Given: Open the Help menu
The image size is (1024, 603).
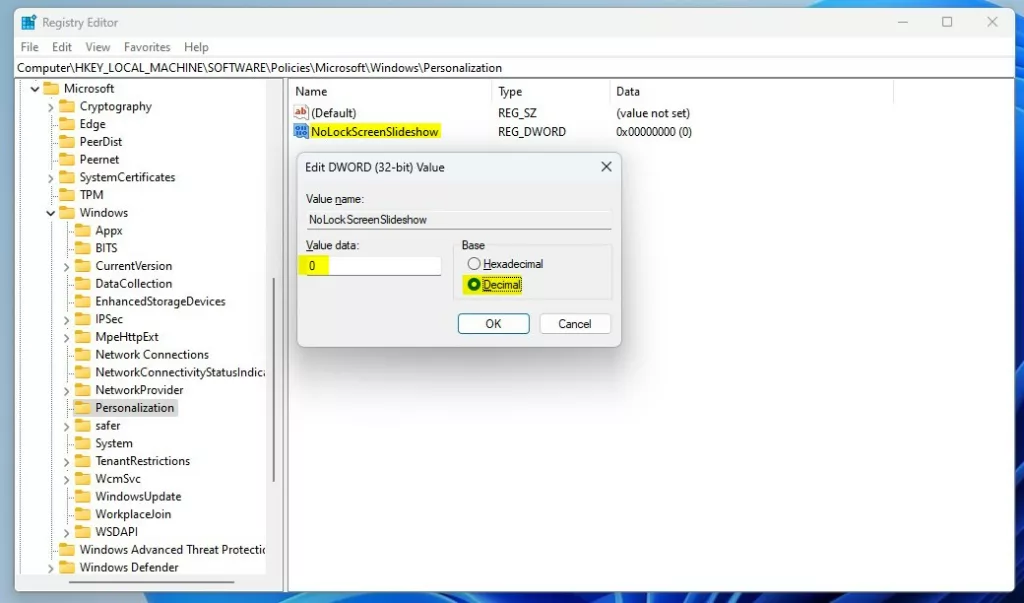Looking at the screenshot, I should tap(196, 47).
